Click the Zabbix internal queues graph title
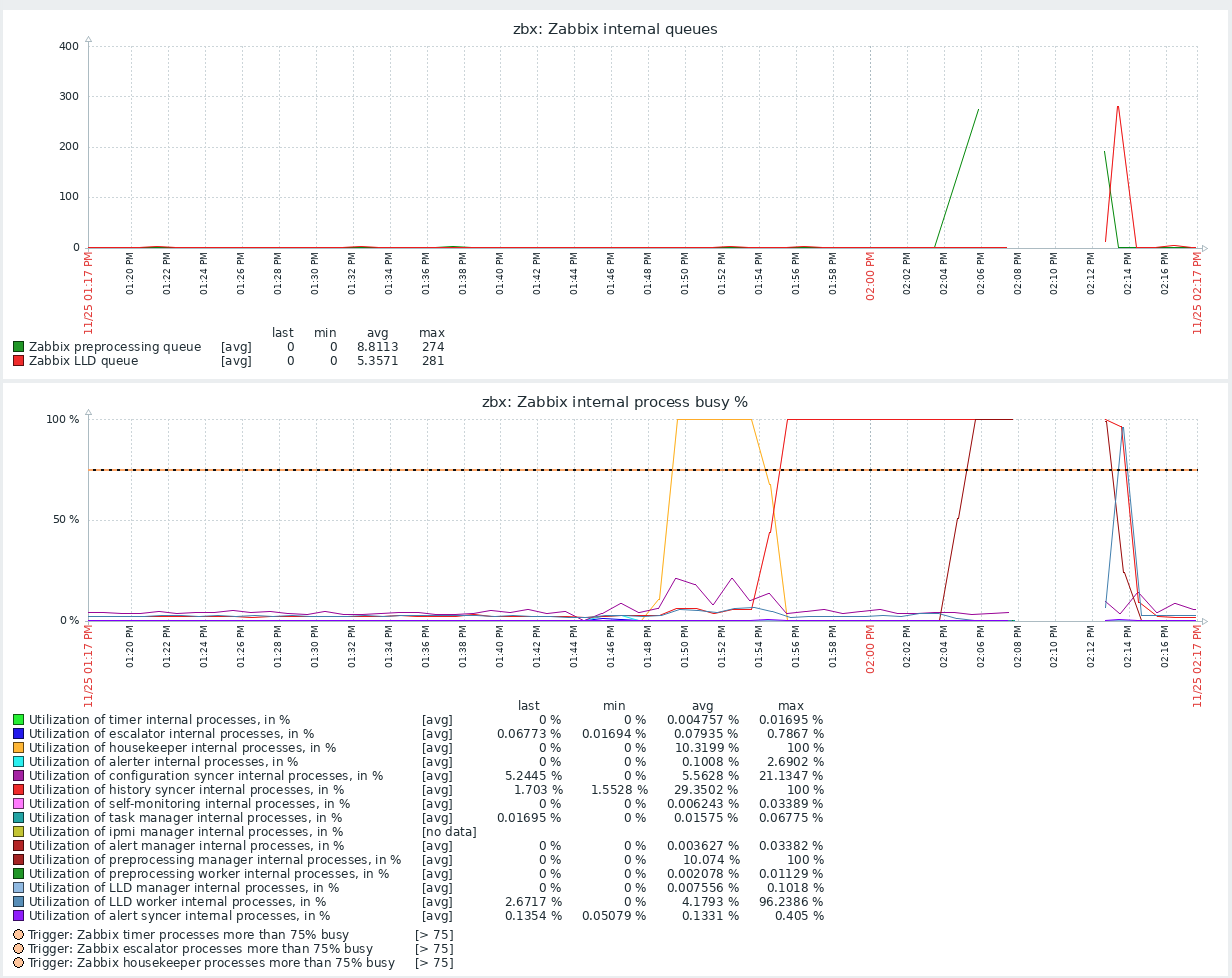The image size is (1232, 978). pos(615,29)
